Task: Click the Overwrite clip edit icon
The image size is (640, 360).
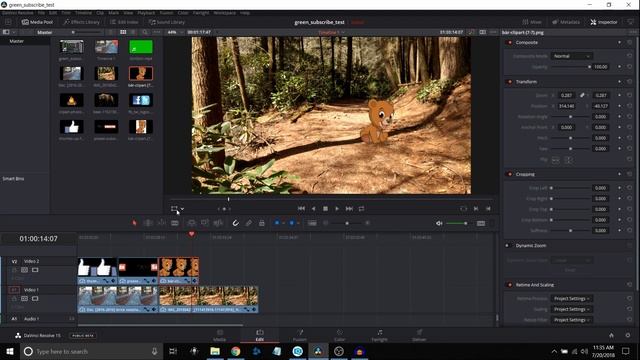Action: coord(204,223)
